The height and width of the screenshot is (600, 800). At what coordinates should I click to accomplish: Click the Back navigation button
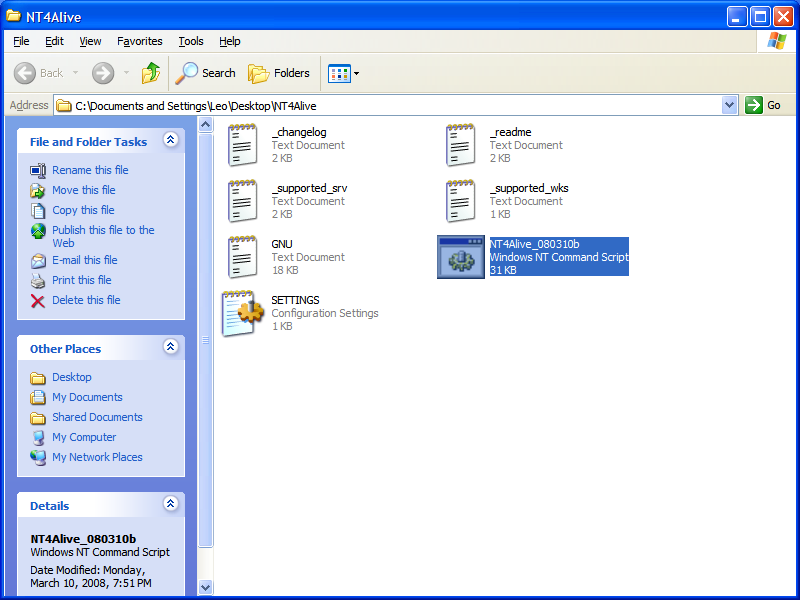tap(39, 73)
